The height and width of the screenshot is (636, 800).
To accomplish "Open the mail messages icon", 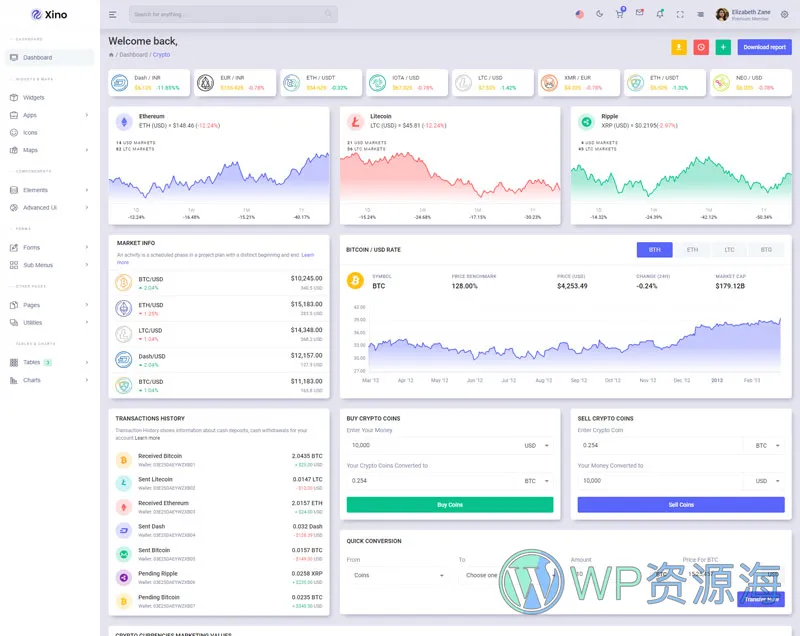I will 640,14.
